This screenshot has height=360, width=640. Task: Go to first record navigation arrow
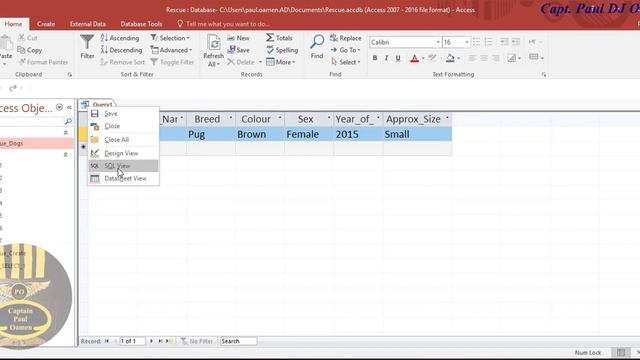[x=107, y=341]
